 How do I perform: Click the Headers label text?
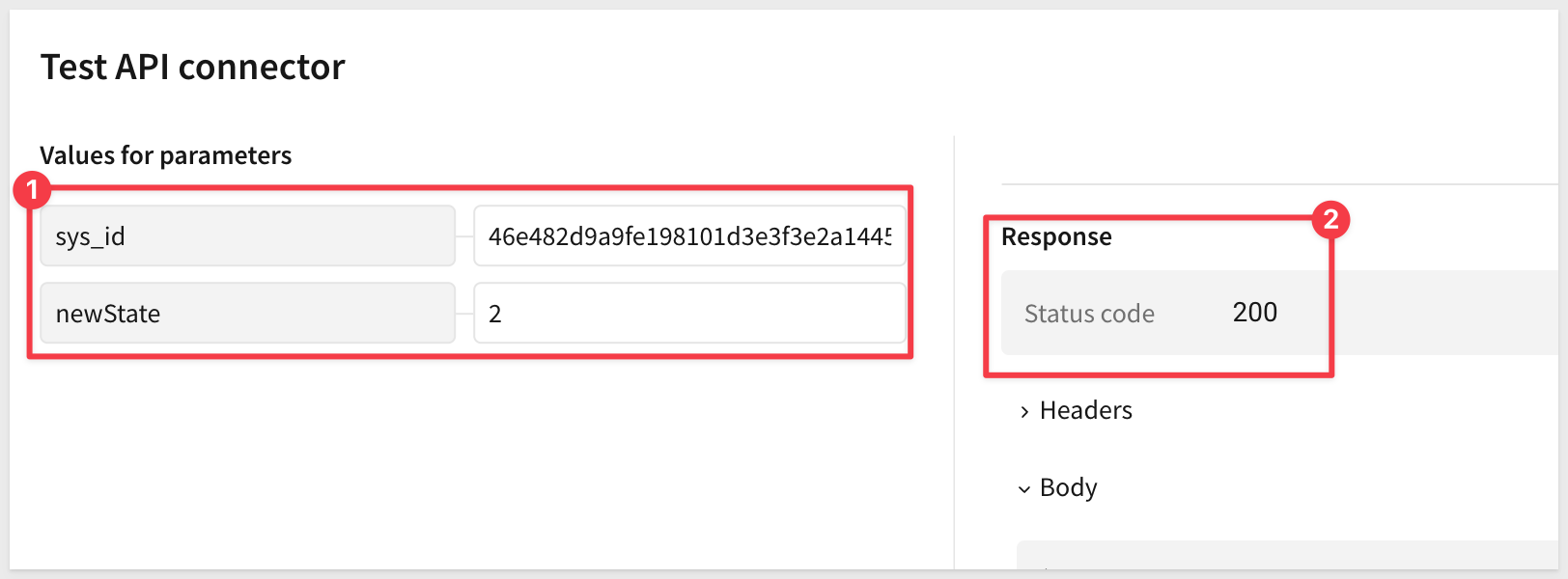pyautogui.click(x=1085, y=410)
